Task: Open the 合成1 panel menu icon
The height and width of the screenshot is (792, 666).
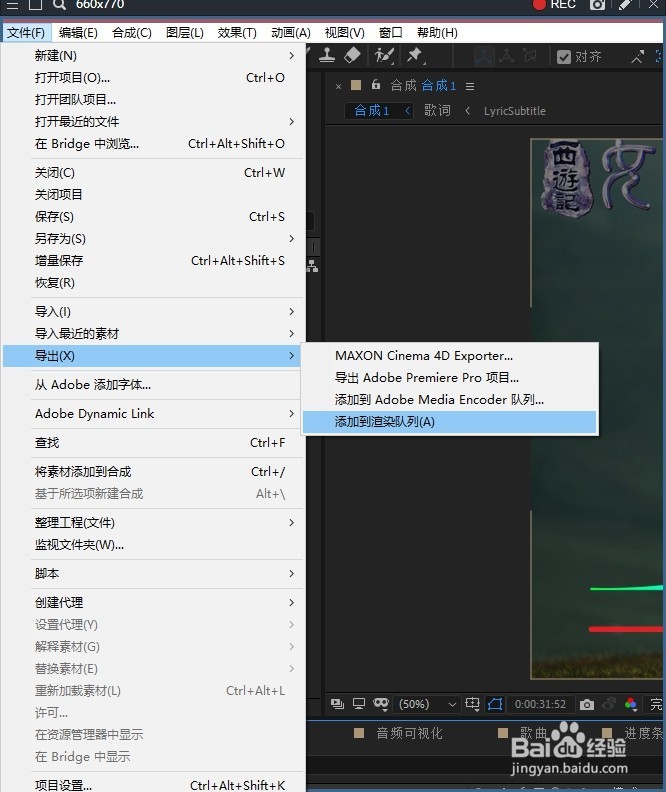Action: tap(470, 86)
